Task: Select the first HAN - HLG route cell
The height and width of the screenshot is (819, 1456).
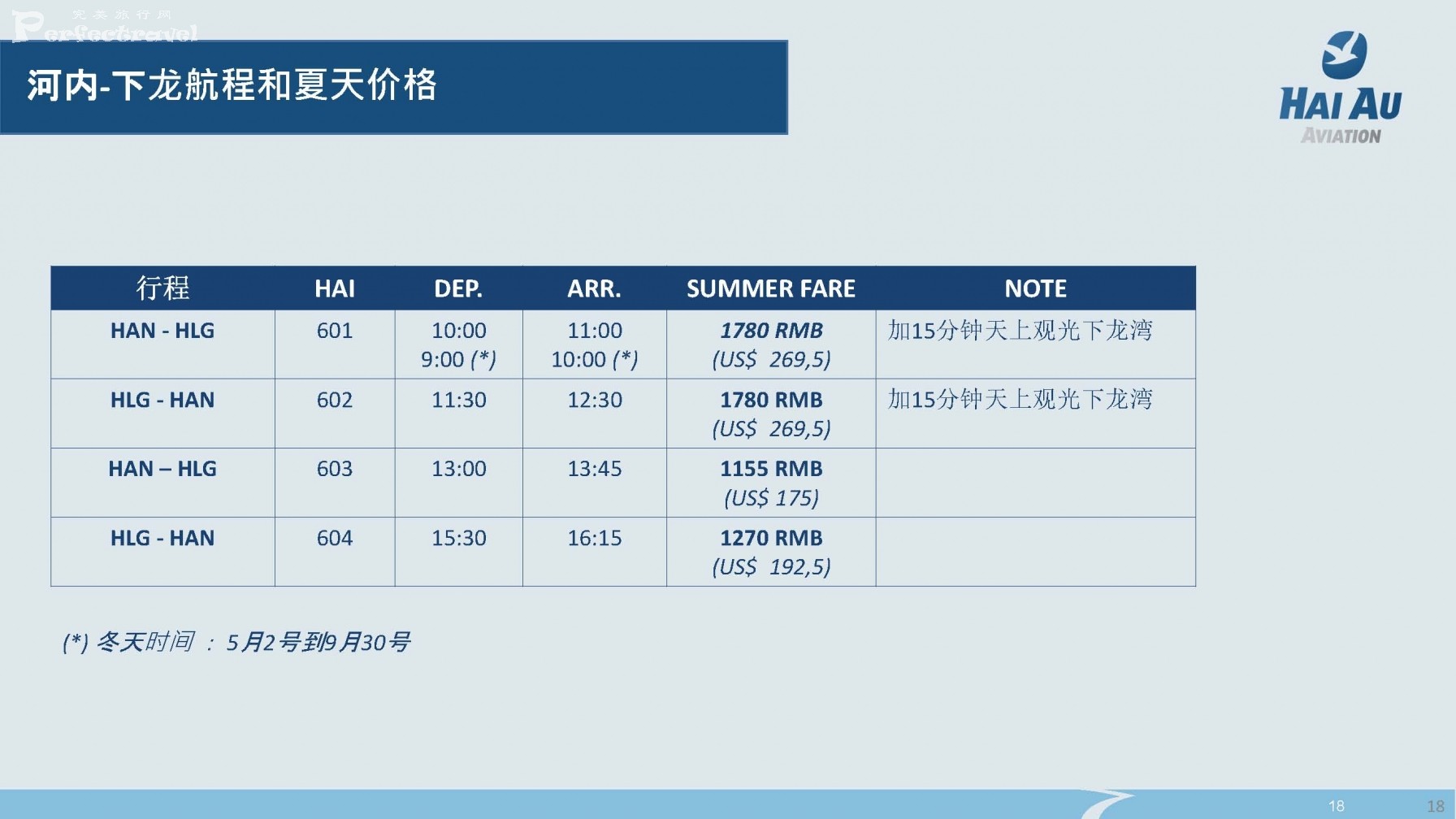Action: (x=162, y=344)
